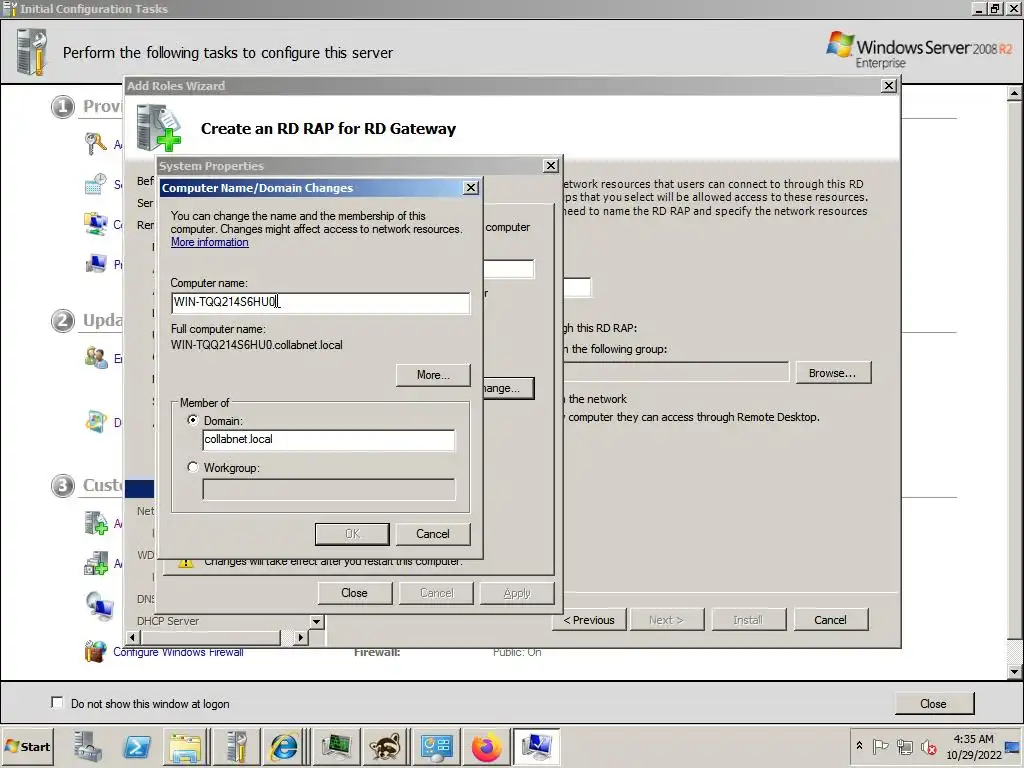This screenshot has height=768, width=1024.
Task: Click the network tray icon
Action: coord(904,746)
